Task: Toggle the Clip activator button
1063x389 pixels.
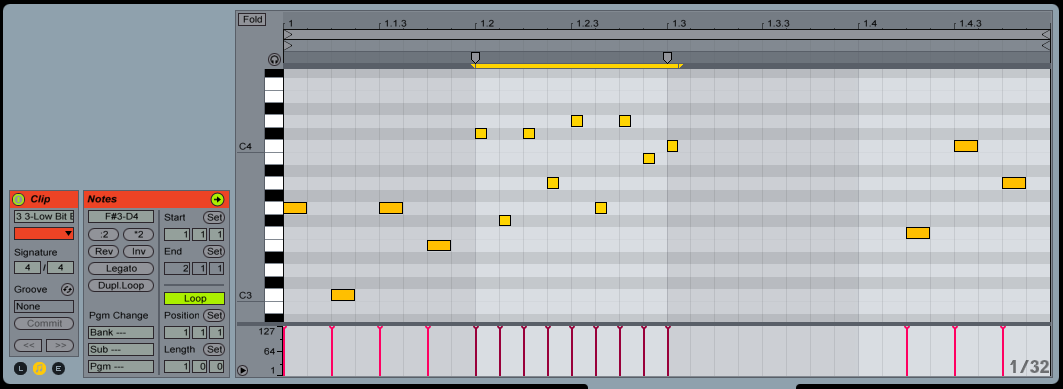Action: coord(19,199)
